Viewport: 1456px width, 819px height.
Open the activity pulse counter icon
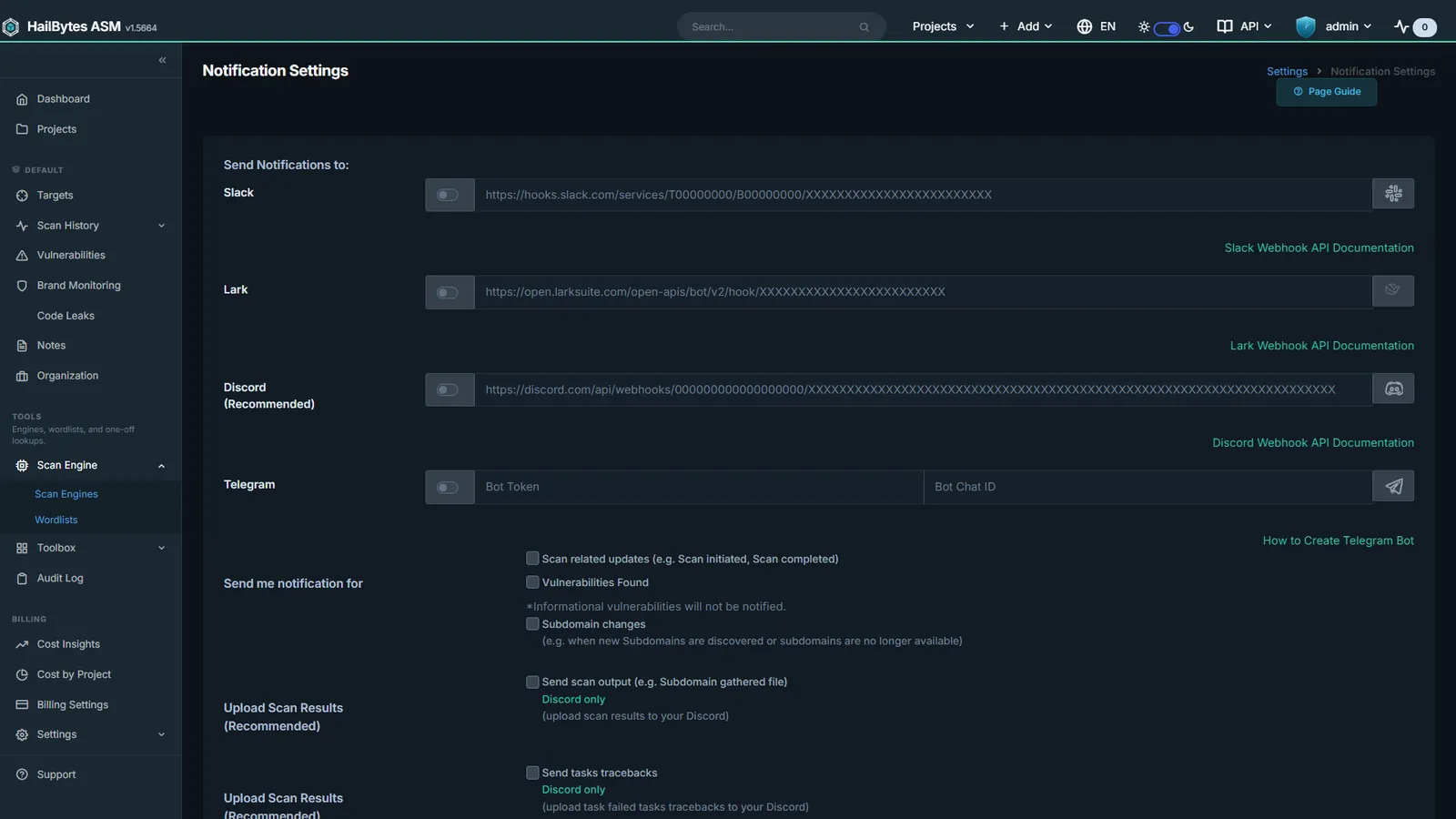(1401, 26)
